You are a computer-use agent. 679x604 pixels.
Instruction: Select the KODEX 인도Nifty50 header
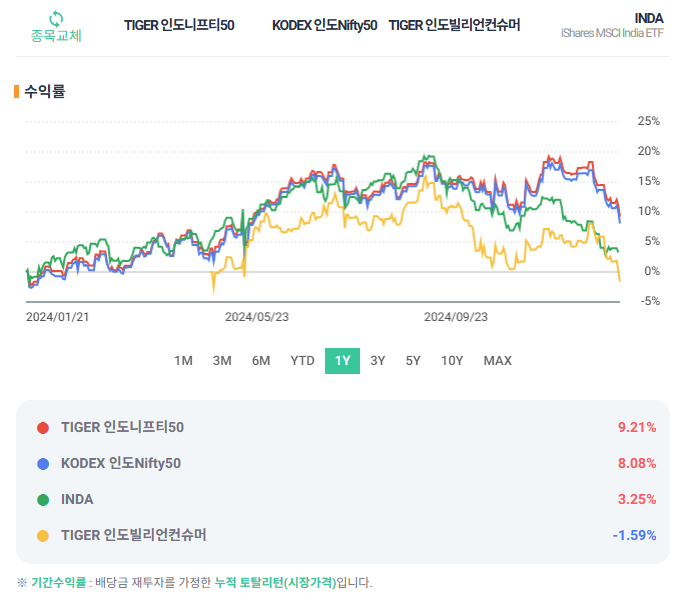tap(324, 26)
